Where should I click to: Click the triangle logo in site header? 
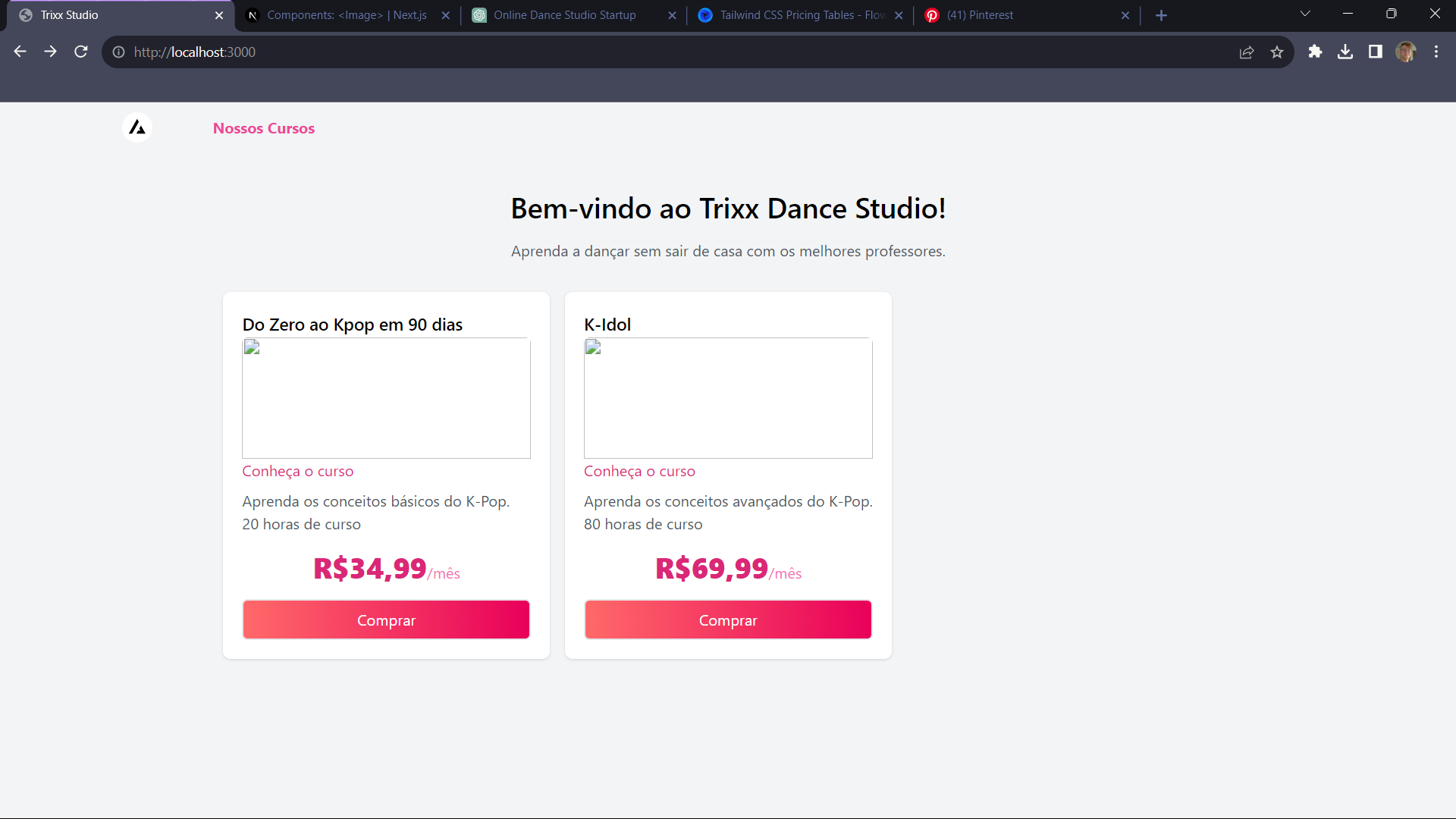pos(137,127)
